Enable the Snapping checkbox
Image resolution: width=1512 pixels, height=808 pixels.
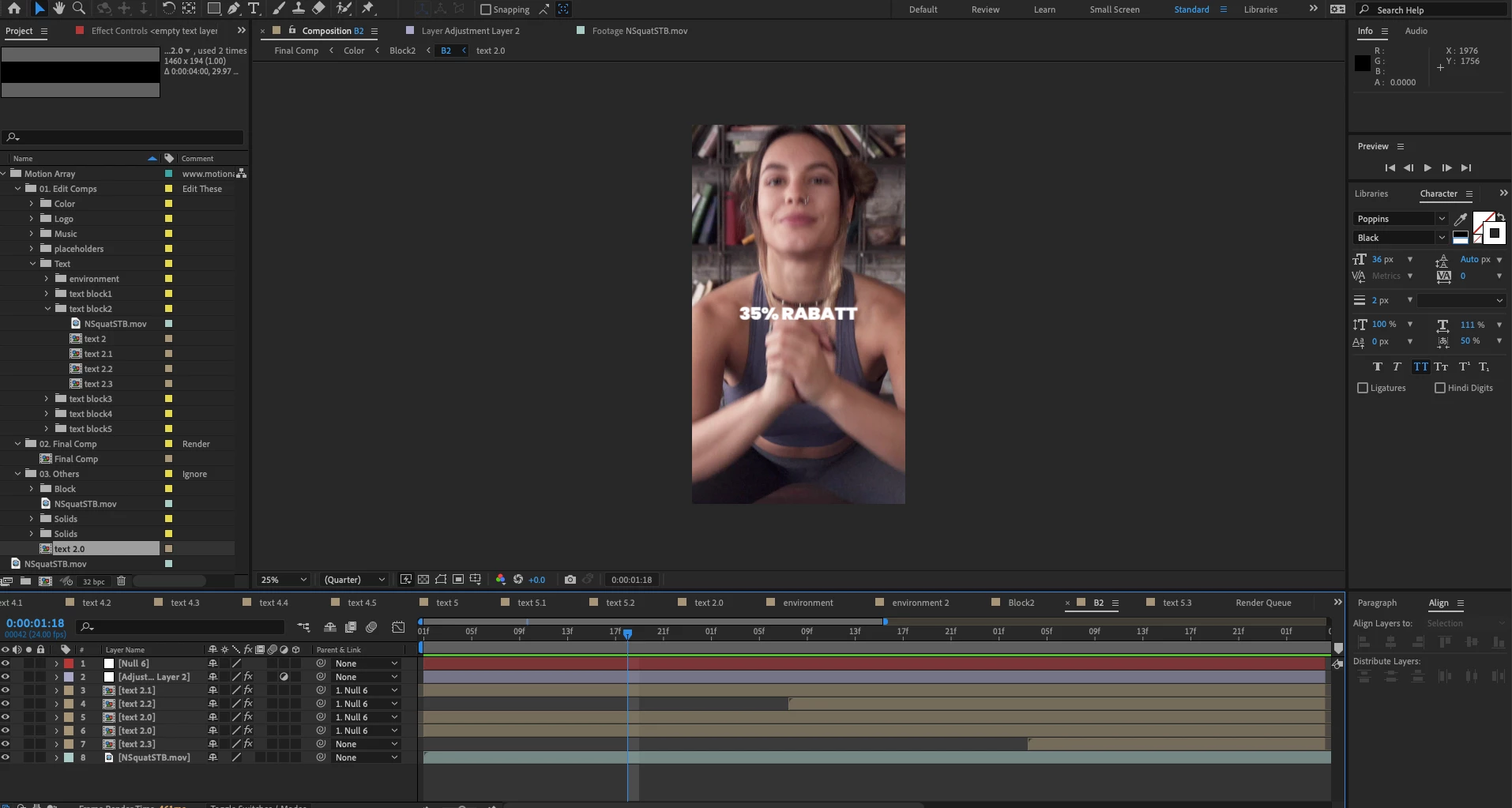coord(486,9)
